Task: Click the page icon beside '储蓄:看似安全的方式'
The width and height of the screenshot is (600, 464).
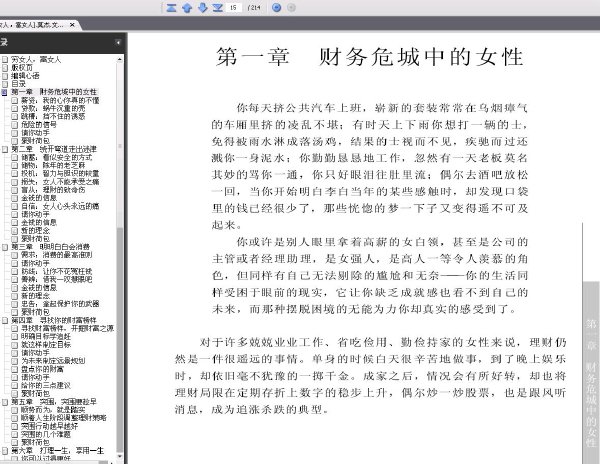Action: [14, 157]
